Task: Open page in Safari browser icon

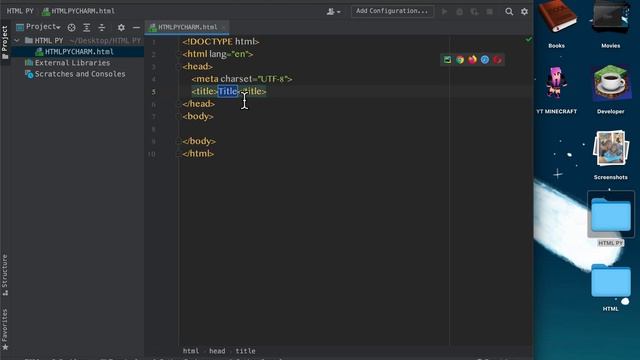Action: 484,60
